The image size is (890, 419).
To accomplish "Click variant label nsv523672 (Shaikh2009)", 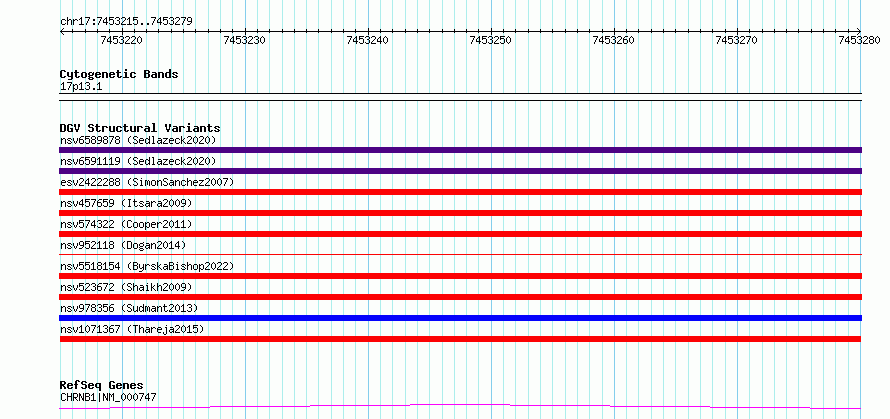I will (x=126, y=287).
